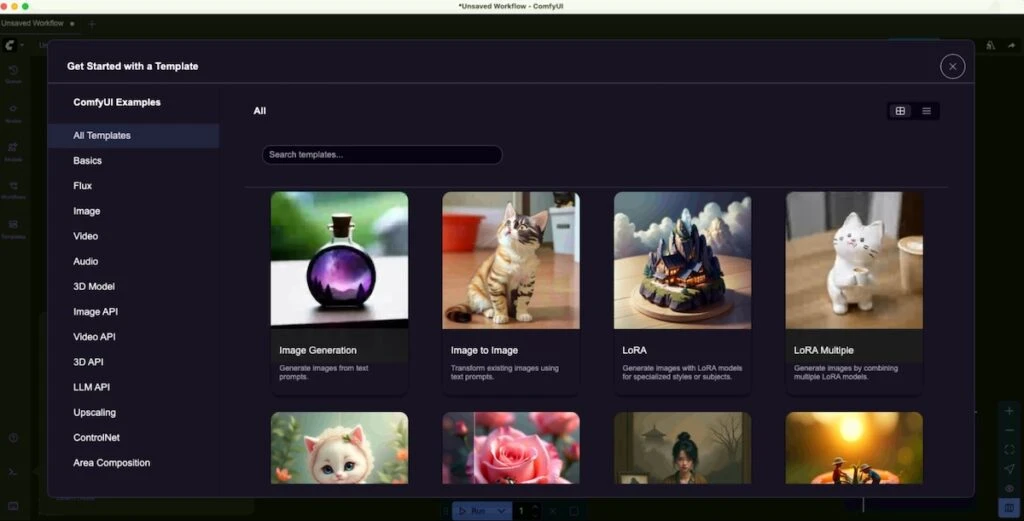Open the console terminal icon in sidebar
Screen dimensions: 1024x521
(13, 471)
